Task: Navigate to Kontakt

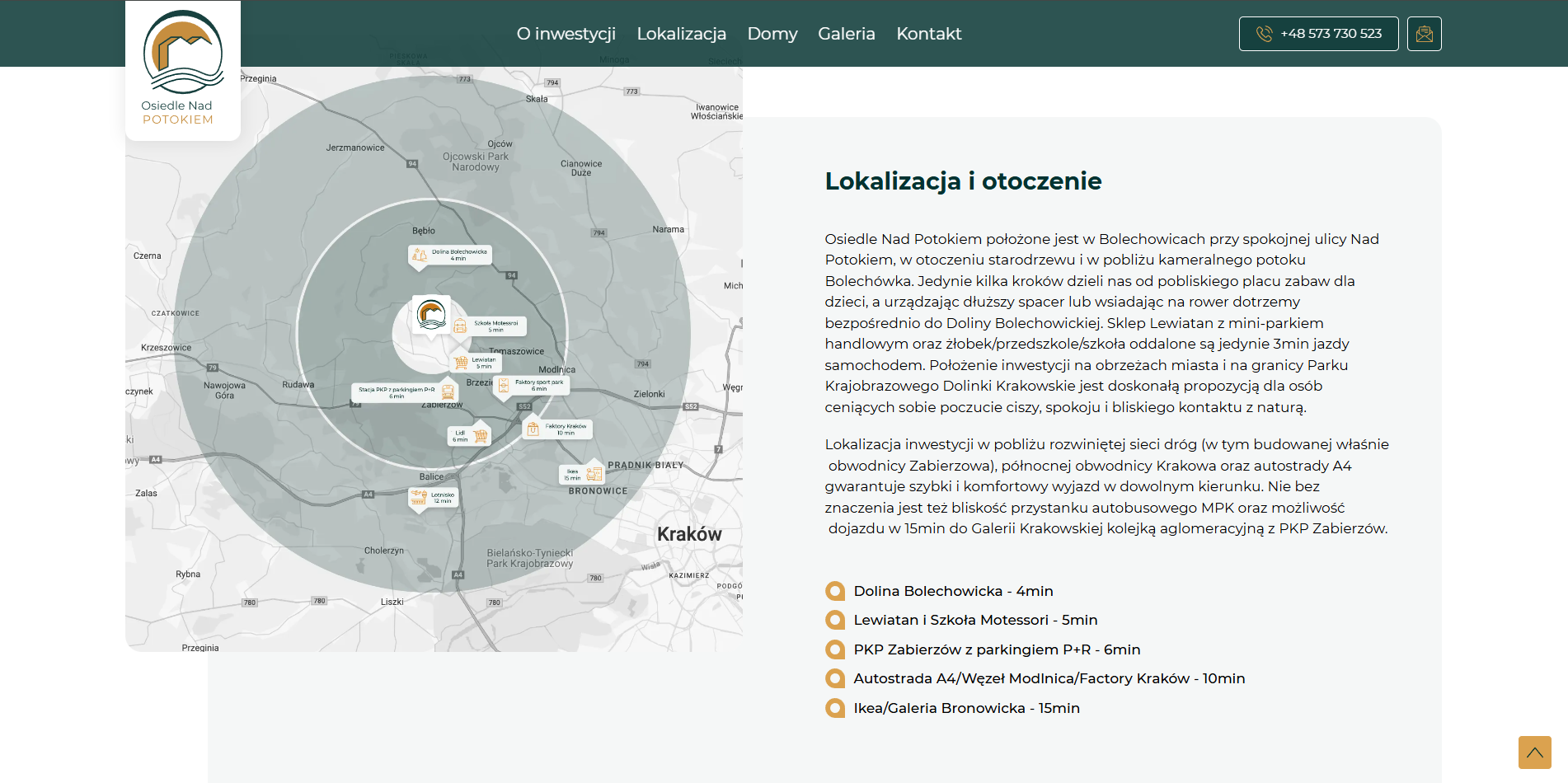Action: [x=929, y=34]
